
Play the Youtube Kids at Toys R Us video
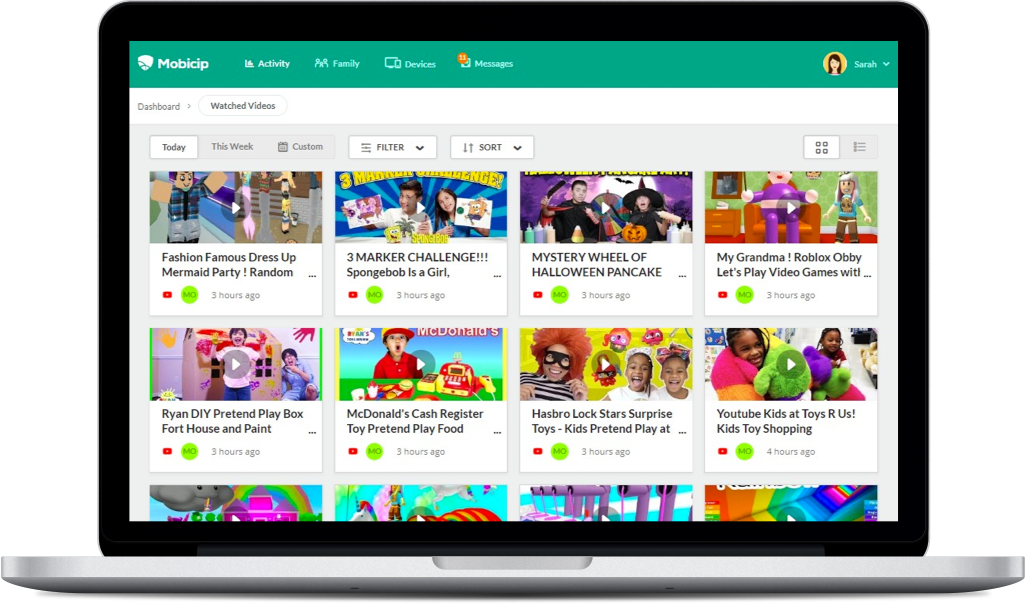[791, 364]
